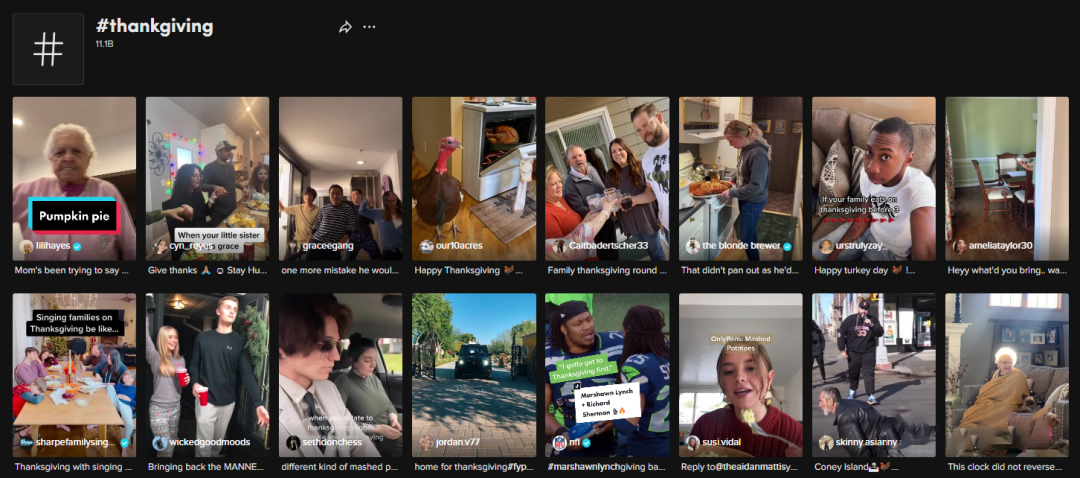
Task: Click username link wickedgoodmoods
Action: pyautogui.click(x=207, y=443)
